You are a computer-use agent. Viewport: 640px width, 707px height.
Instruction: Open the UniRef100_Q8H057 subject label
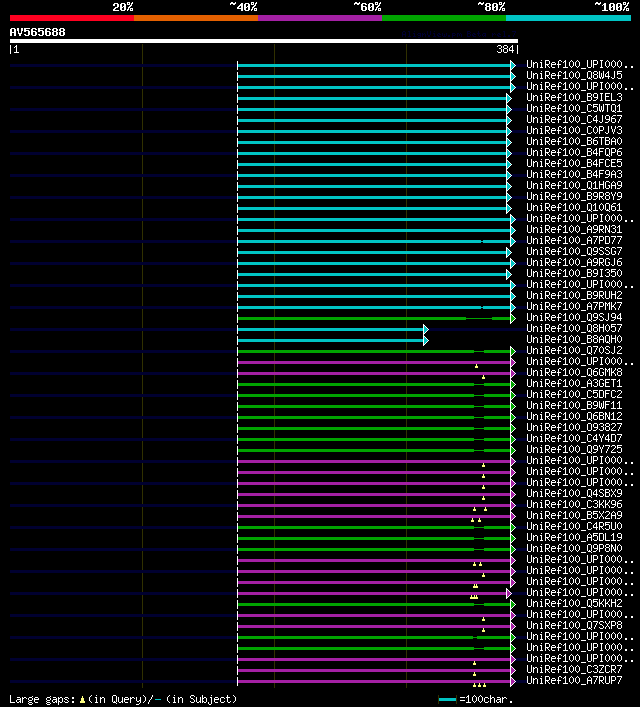pyautogui.click(x=574, y=328)
